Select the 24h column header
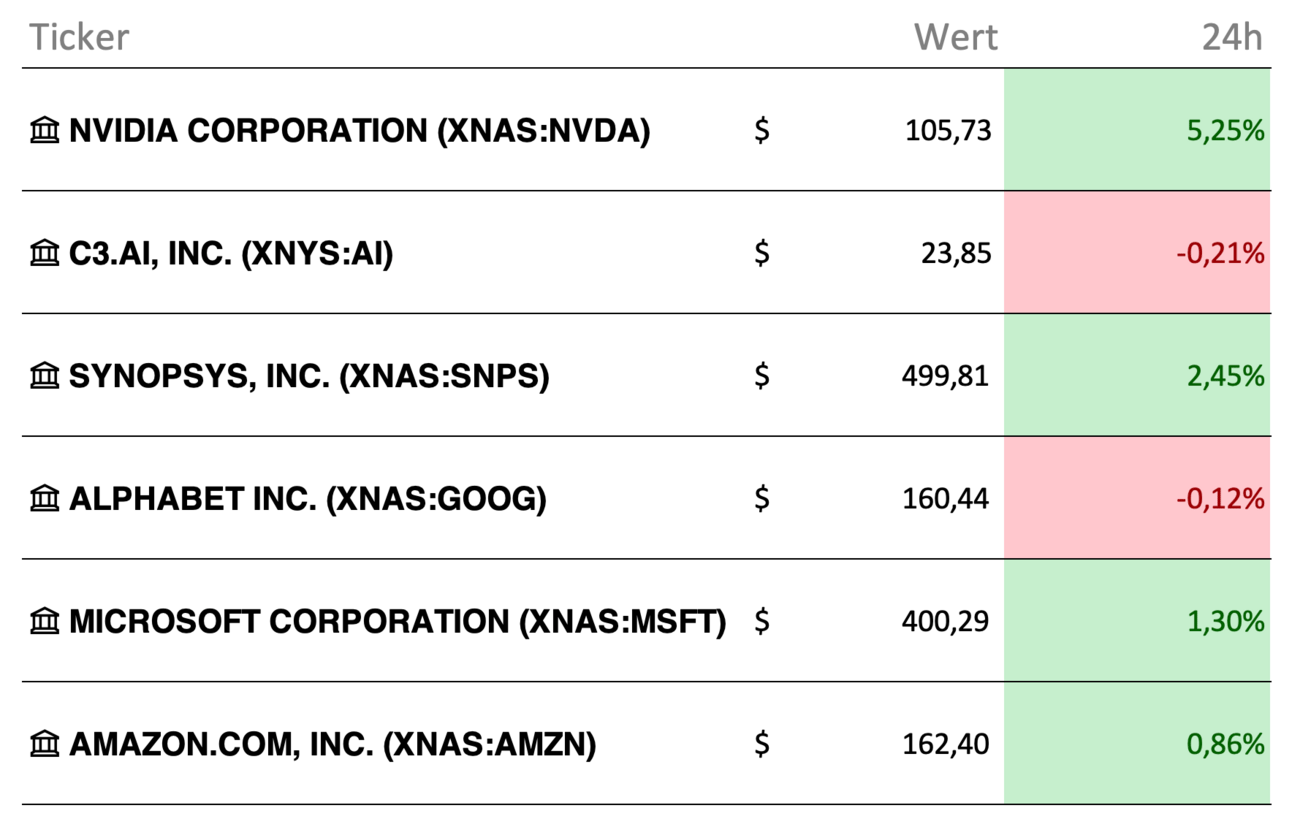Image resolution: width=1292 pixels, height=827 pixels. point(1232,38)
